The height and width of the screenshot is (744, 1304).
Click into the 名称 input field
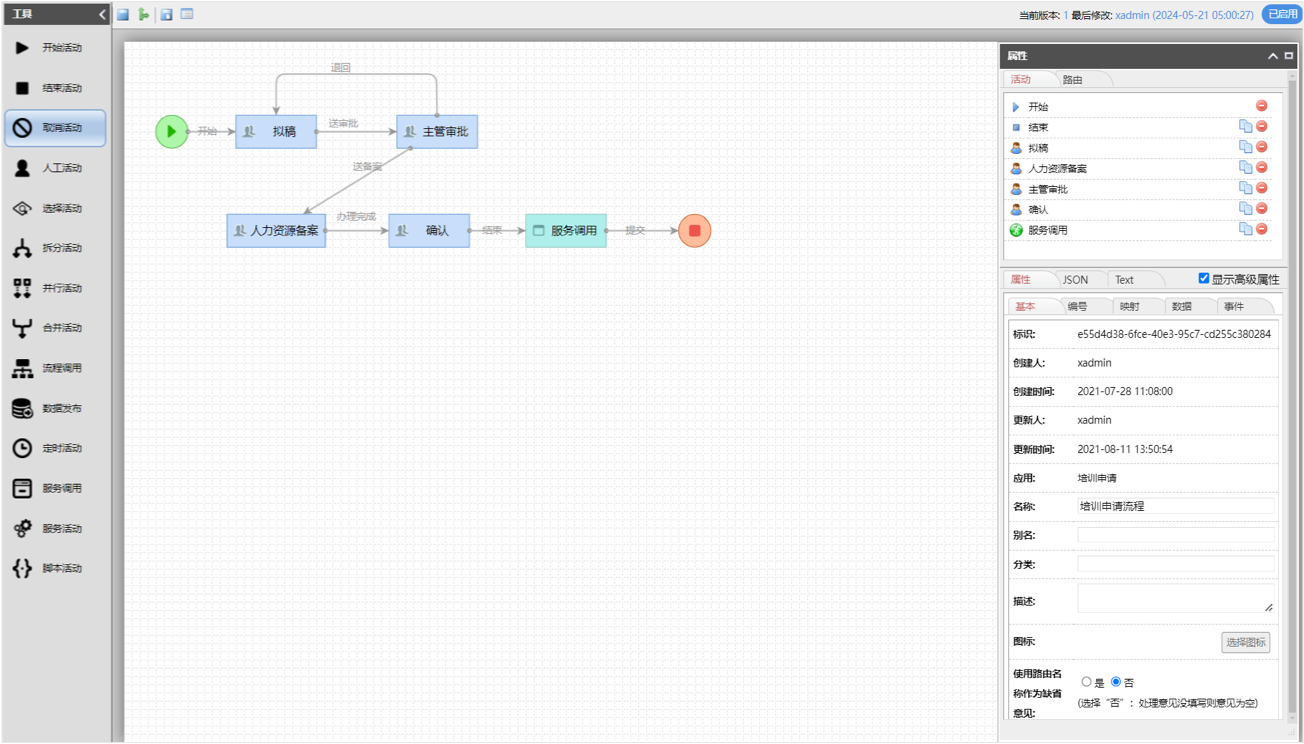tap(1175, 506)
